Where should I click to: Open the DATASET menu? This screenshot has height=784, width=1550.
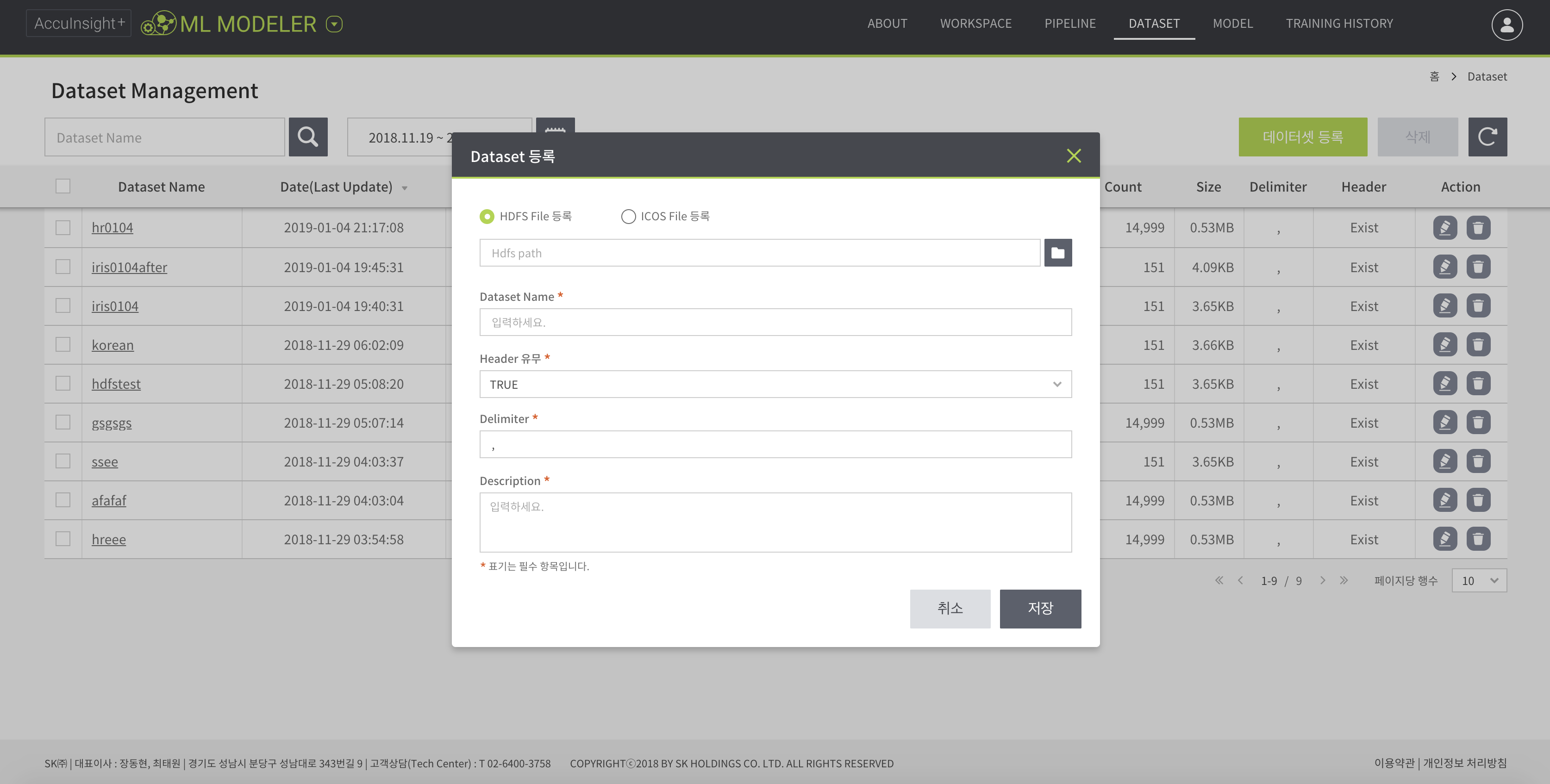pyautogui.click(x=1154, y=24)
